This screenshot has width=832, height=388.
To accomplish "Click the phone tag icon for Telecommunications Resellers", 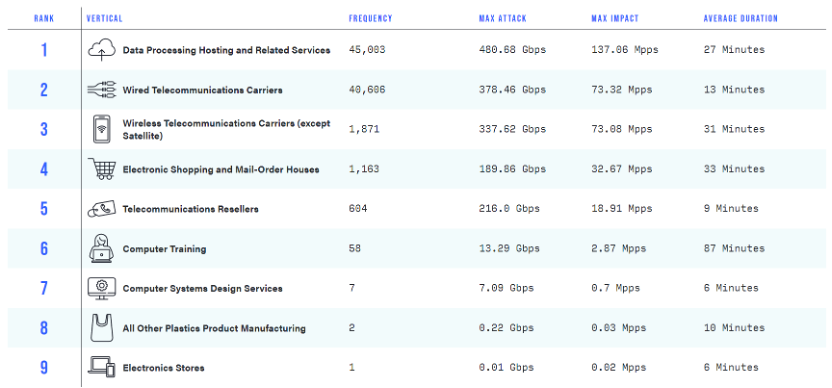I will pos(101,209).
